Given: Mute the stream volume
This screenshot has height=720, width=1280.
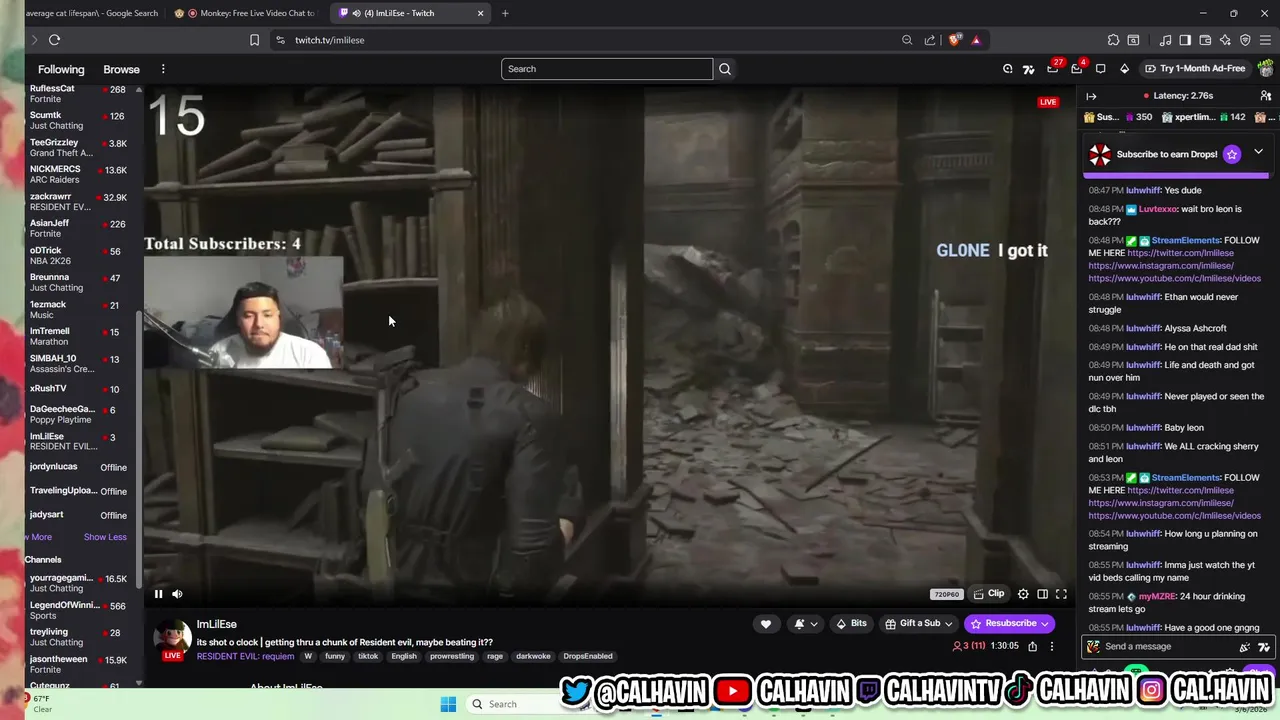Looking at the screenshot, I should coord(177,594).
